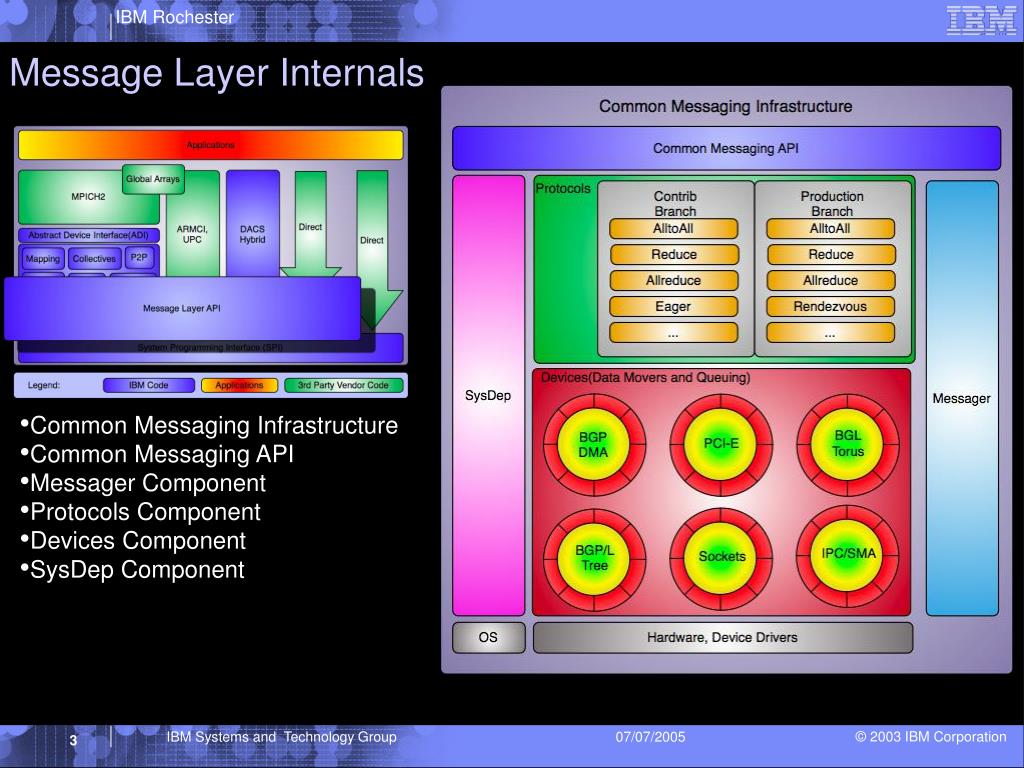Click the Collectives box

[94, 259]
